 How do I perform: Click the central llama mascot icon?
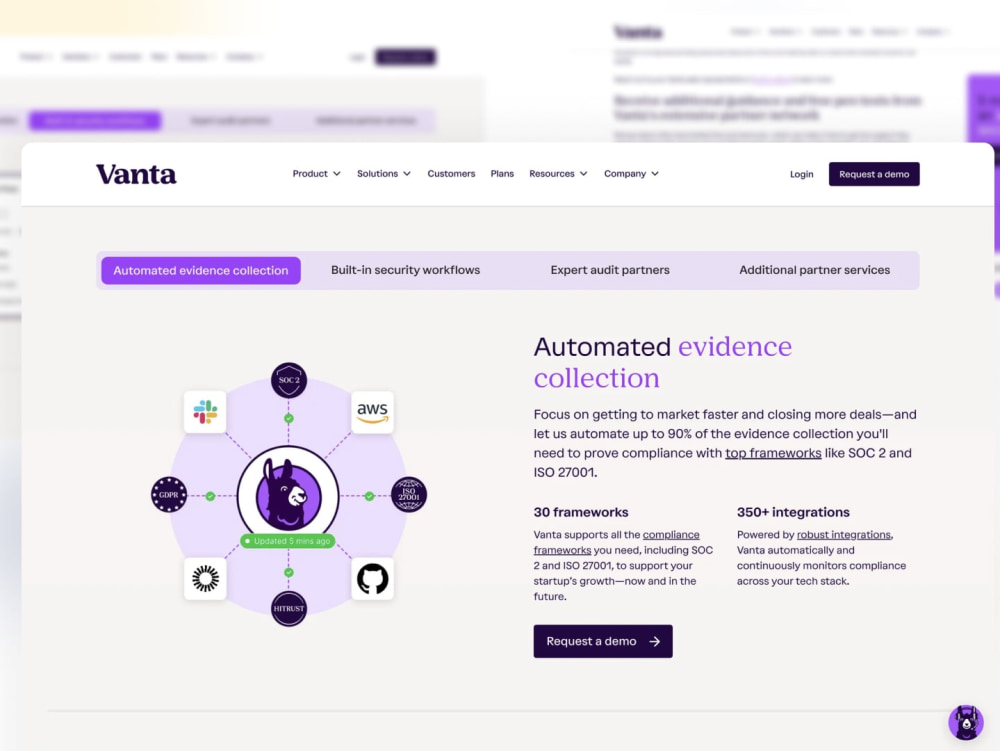coord(288,495)
